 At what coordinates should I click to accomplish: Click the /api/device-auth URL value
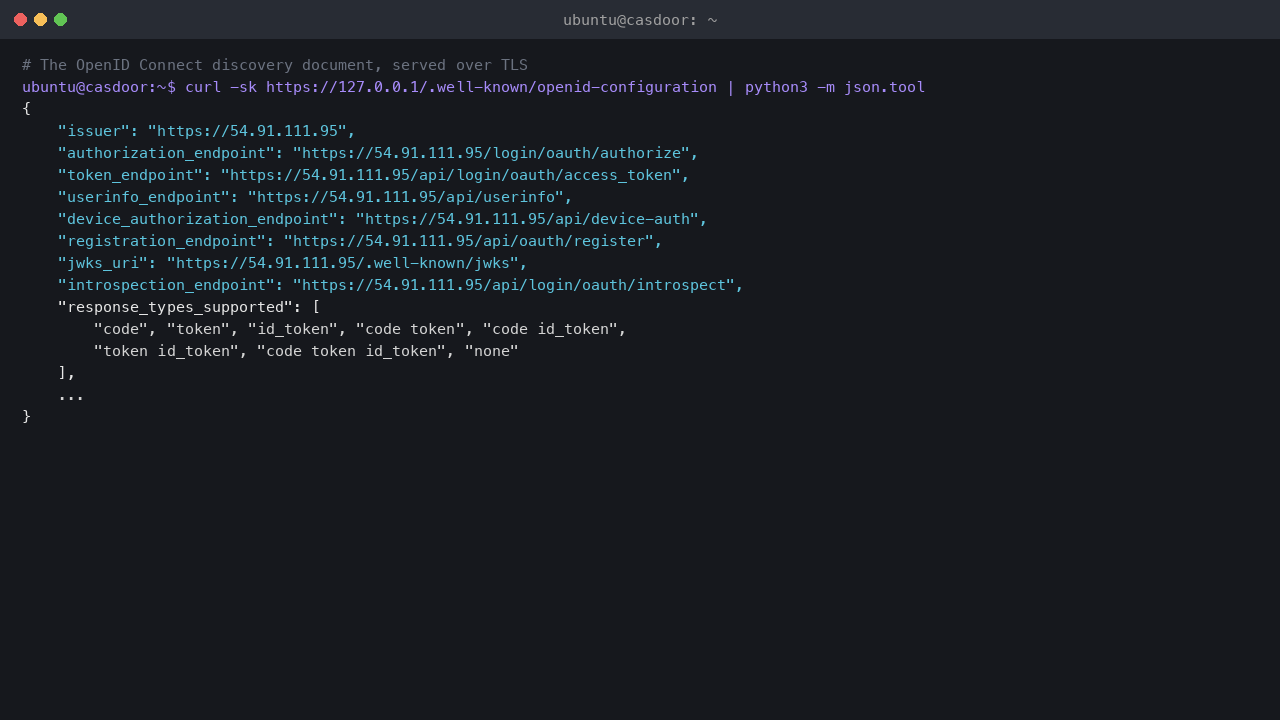click(x=527, y=219)
